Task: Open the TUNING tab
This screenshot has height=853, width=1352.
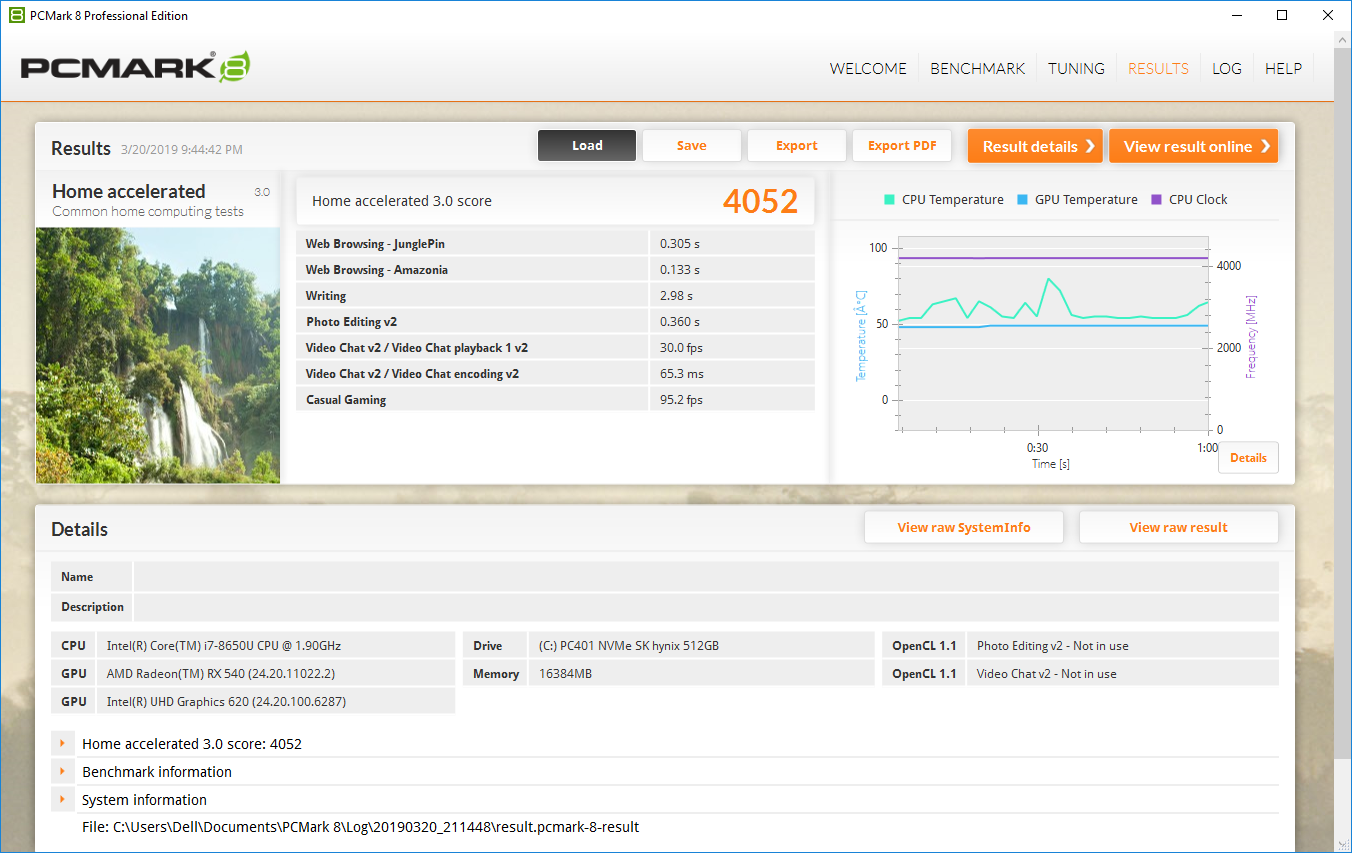Action: coord(1076,69)
